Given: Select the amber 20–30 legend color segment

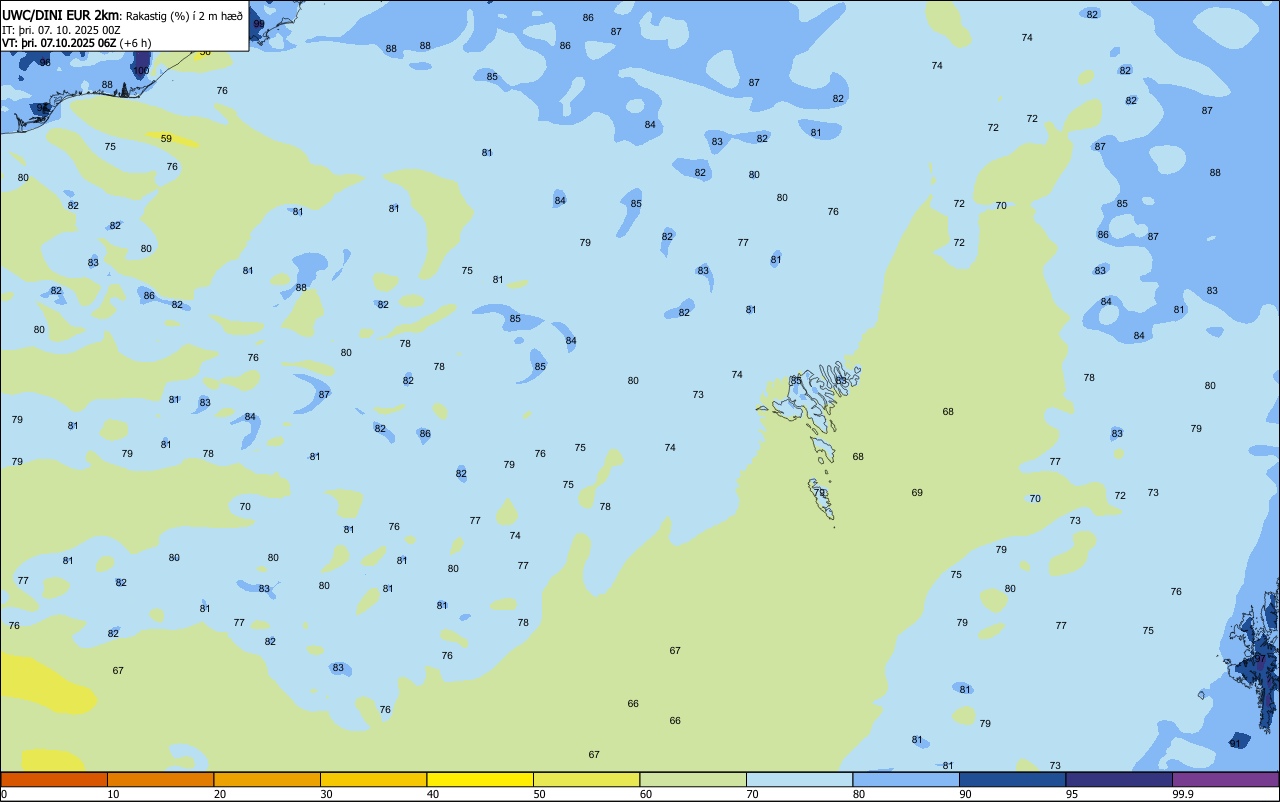Looking at the screenshot, I should tap(267, 779).
